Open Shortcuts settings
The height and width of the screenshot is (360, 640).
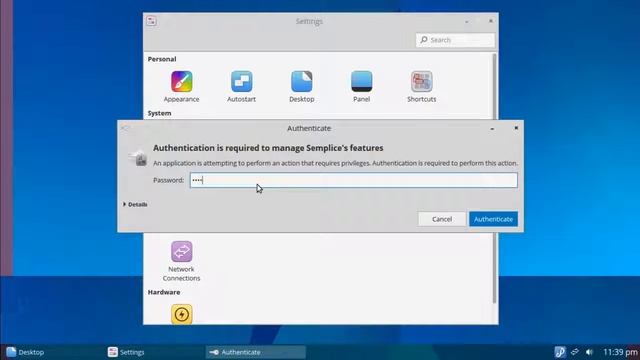pyautogui.click(x=422, y=86)
